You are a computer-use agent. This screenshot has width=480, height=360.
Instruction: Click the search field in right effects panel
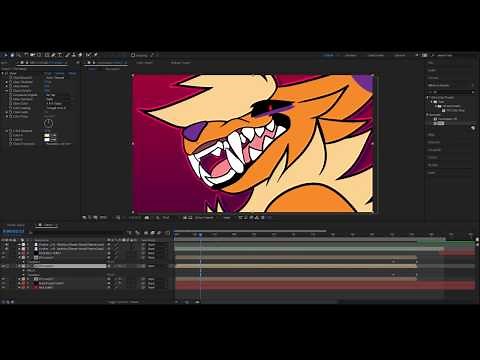(451, 92)
